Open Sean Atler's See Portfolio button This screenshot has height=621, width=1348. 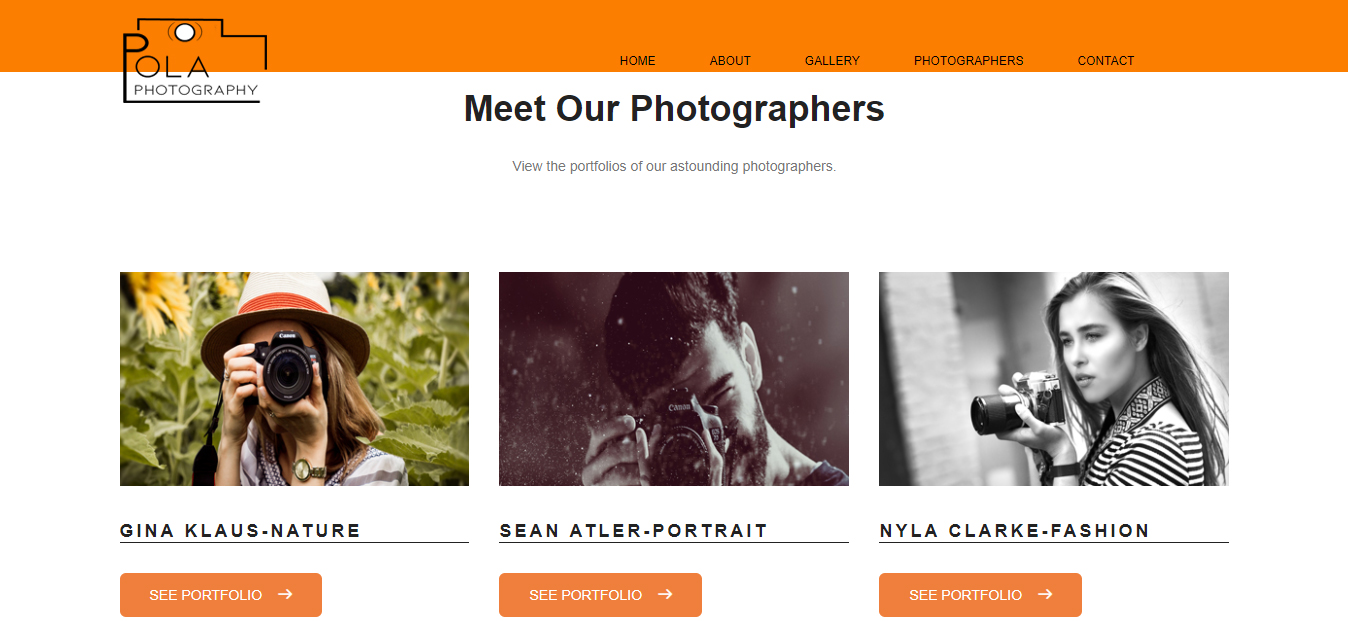tap(600, 595)
